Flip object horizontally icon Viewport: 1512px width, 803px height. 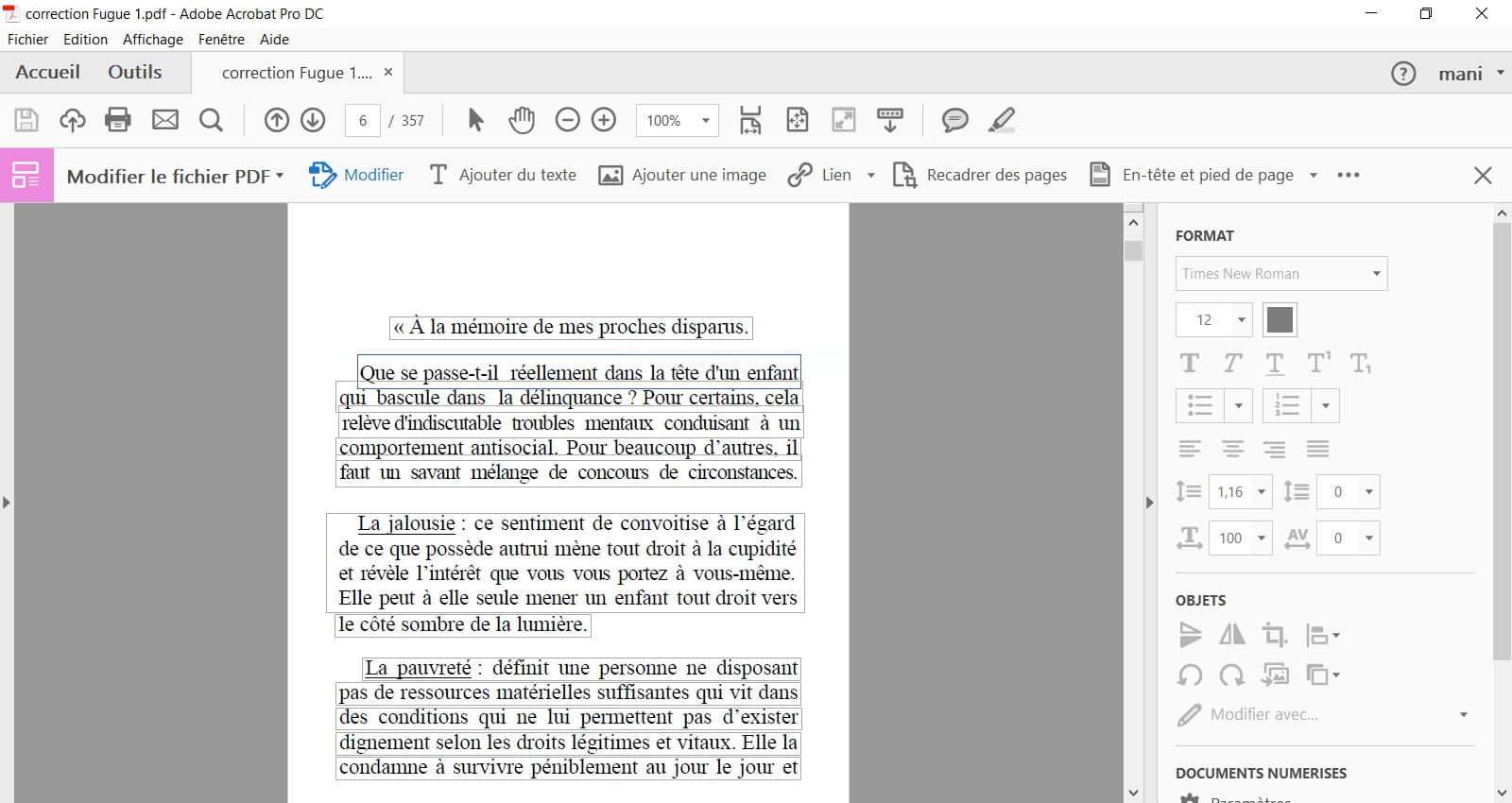point(1231,635)
